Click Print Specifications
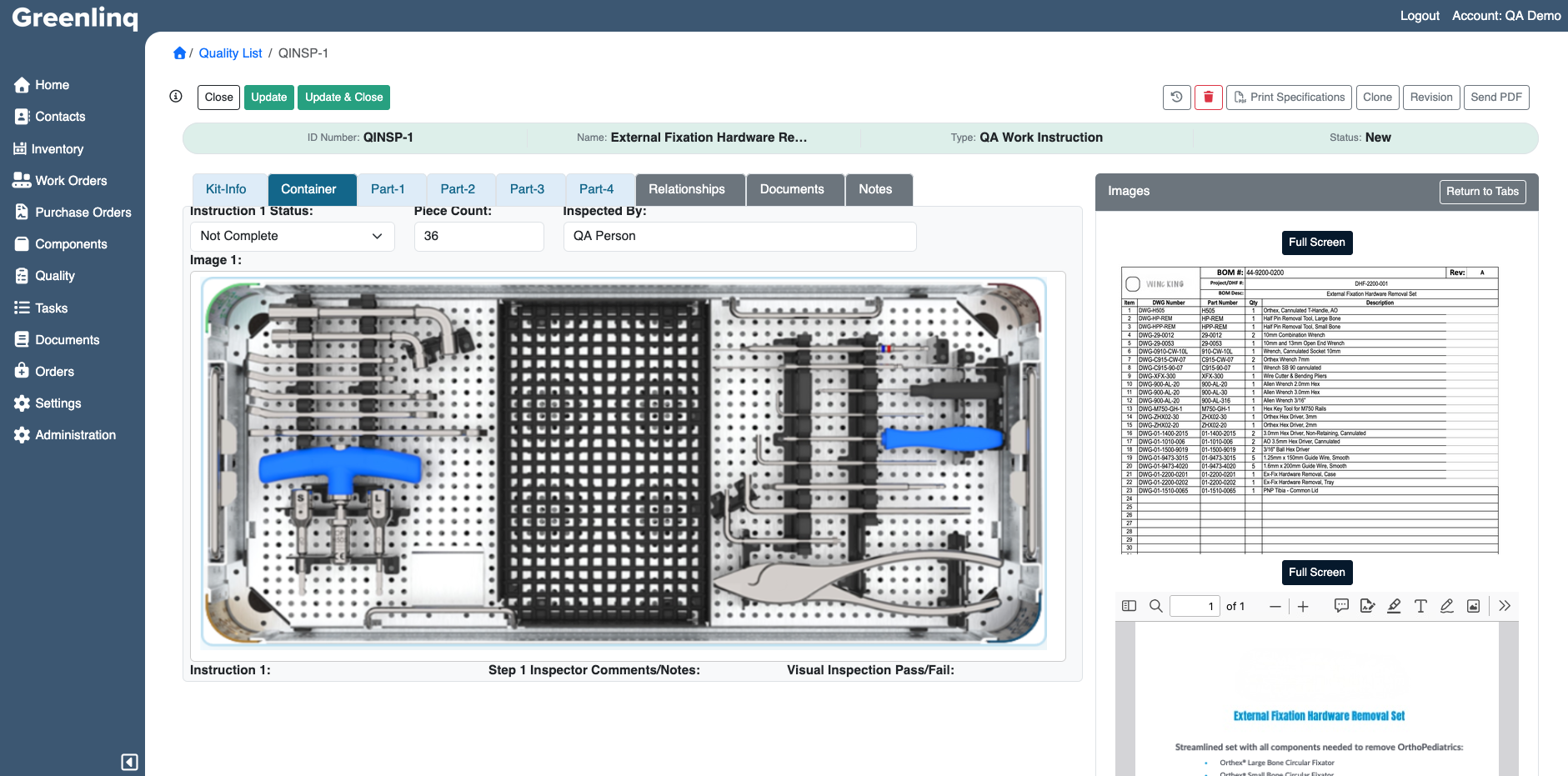The width and height of the screenshot is (1568, 776). pyautogui.click(x=1289, y=97)
